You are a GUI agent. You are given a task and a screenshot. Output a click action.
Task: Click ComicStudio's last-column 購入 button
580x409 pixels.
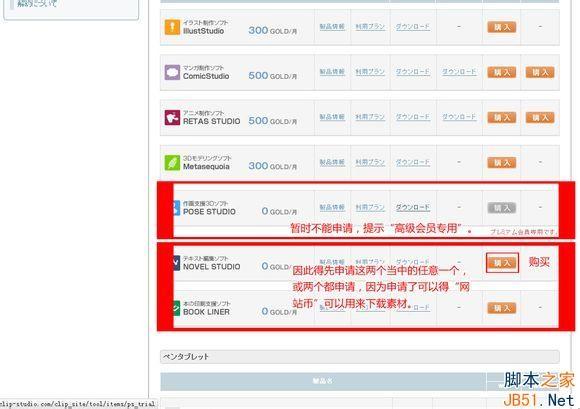pos(540,72)
